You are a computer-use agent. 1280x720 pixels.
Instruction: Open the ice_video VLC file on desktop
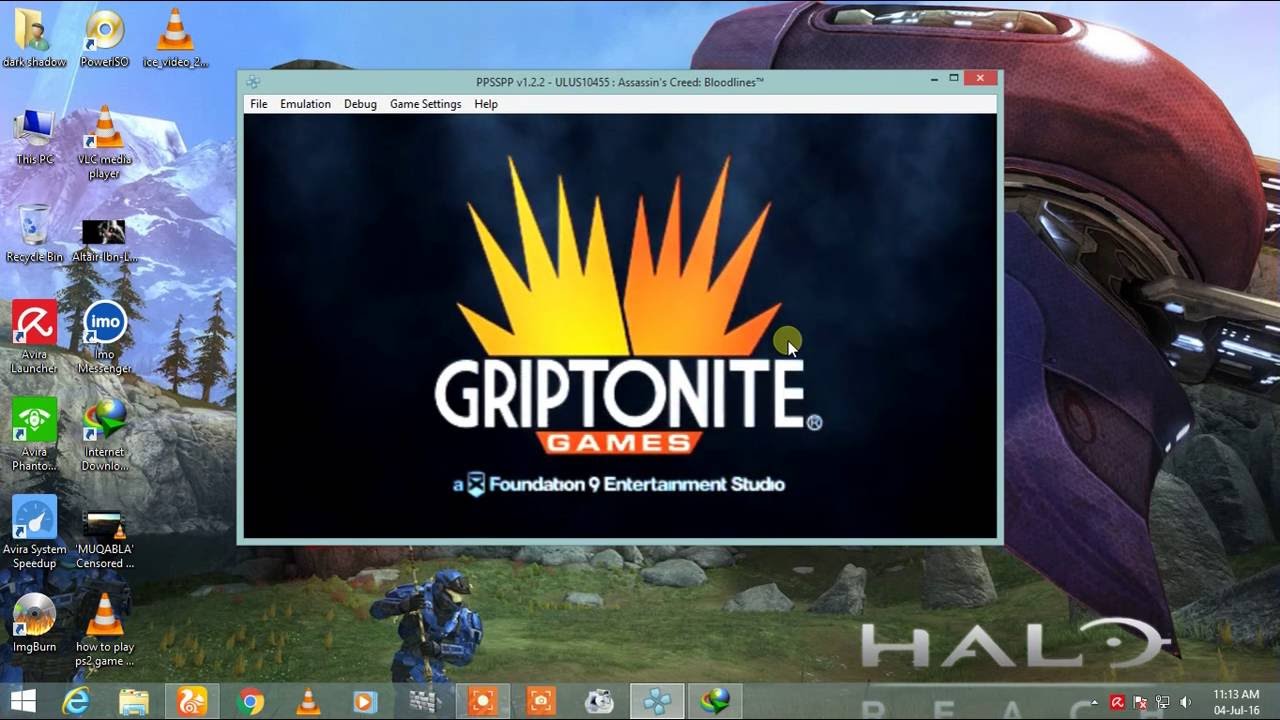175,40
